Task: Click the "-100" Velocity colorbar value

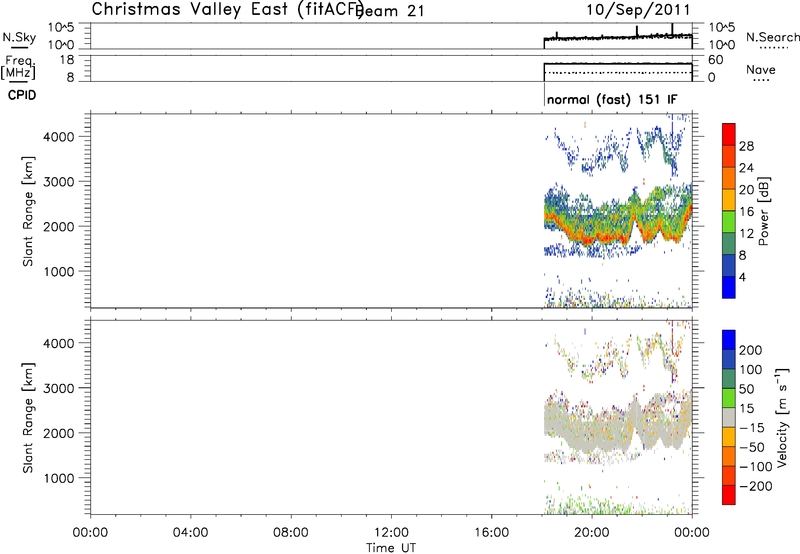Action: click(755, 467)
